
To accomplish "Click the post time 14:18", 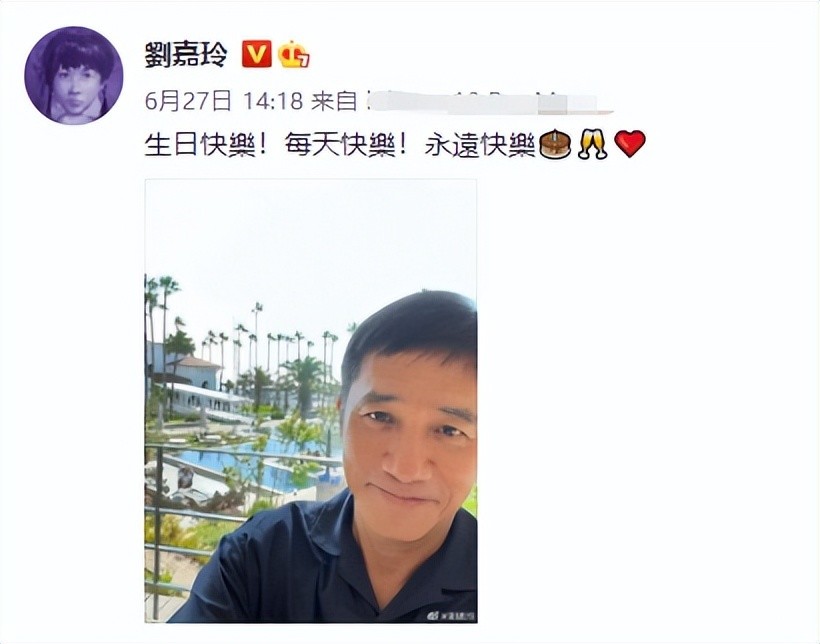I will 274,100.
